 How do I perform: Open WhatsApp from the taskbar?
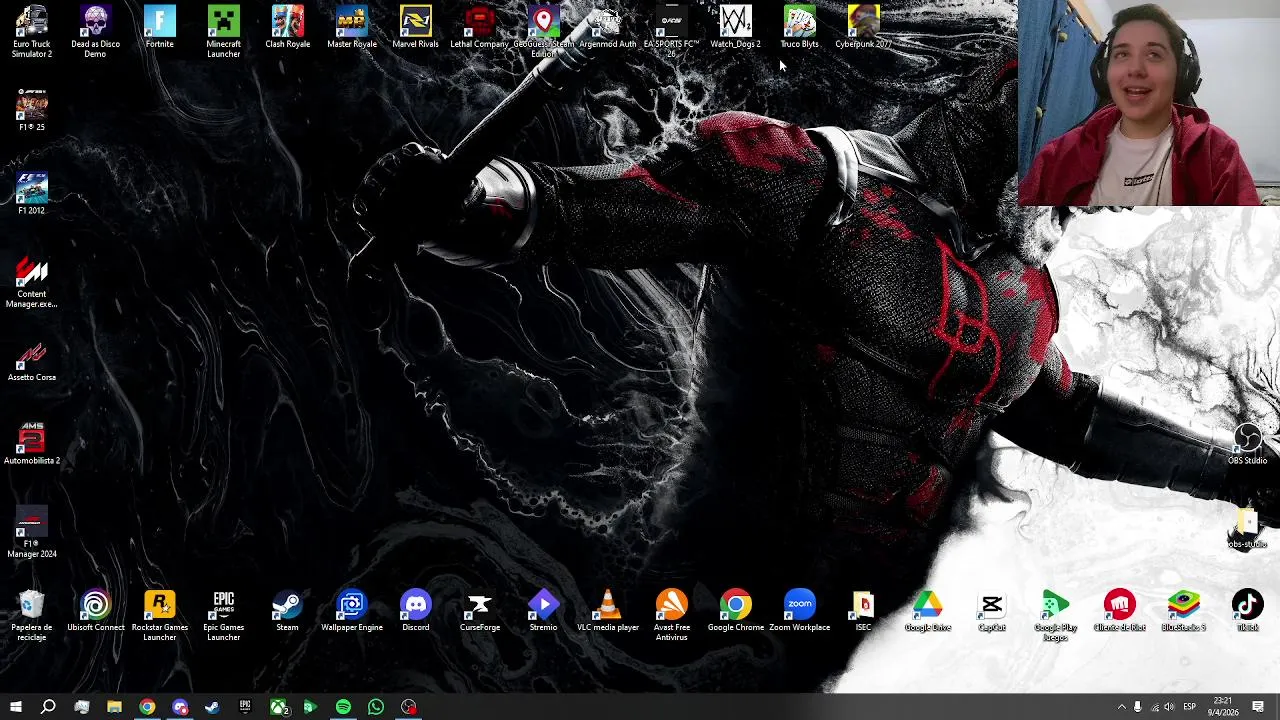(376, 707)
